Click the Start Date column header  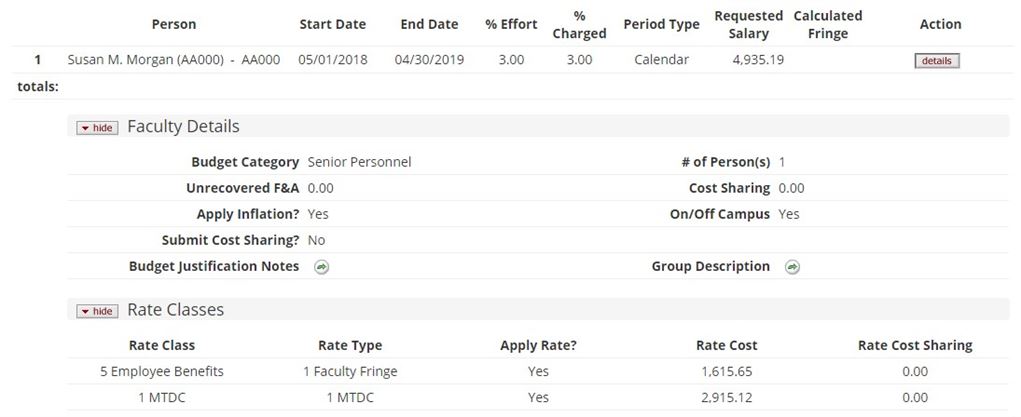[x=332, y=24]
